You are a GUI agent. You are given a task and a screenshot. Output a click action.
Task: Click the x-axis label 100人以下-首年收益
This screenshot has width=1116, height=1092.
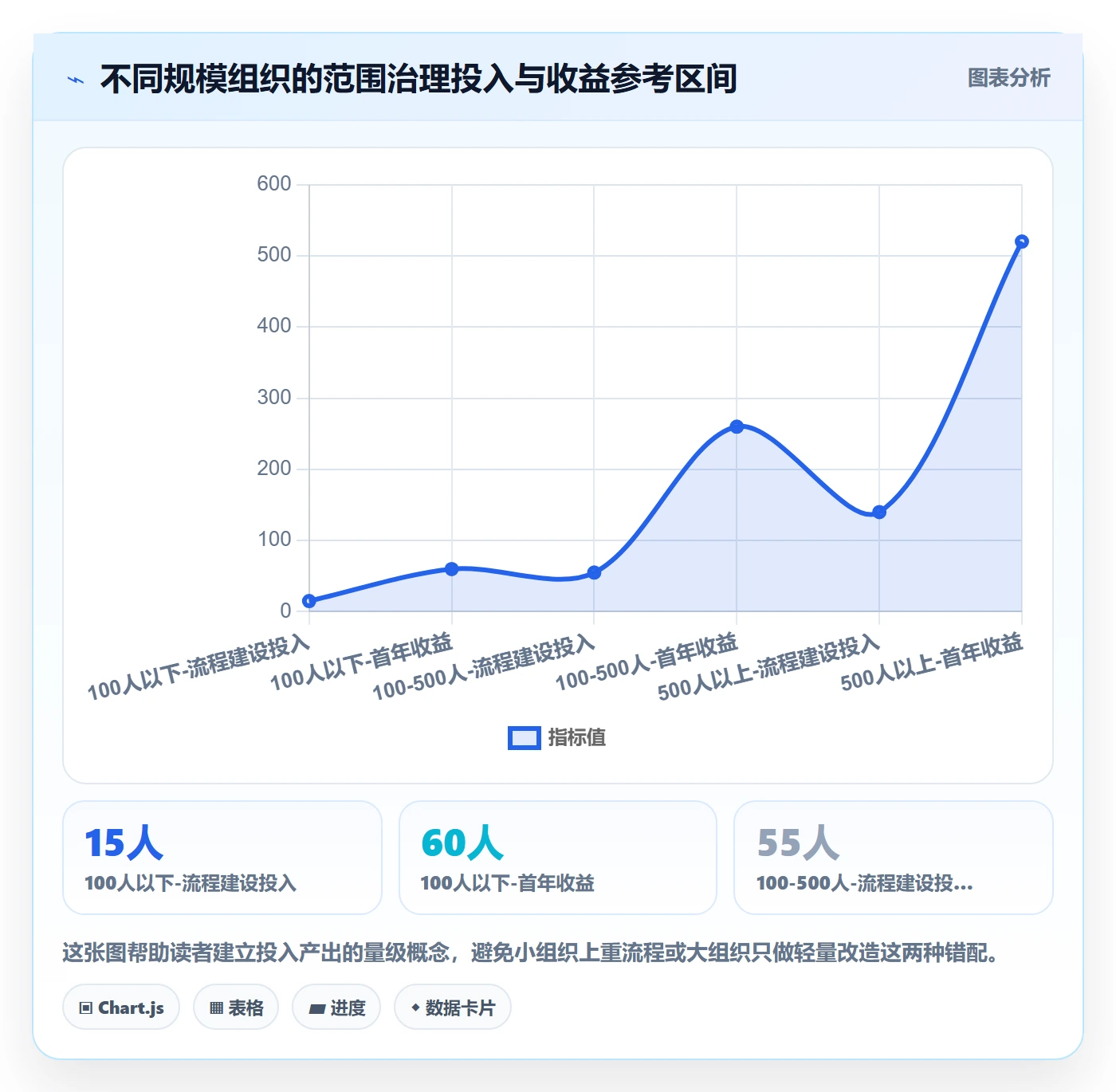click(x=361, y=662)
